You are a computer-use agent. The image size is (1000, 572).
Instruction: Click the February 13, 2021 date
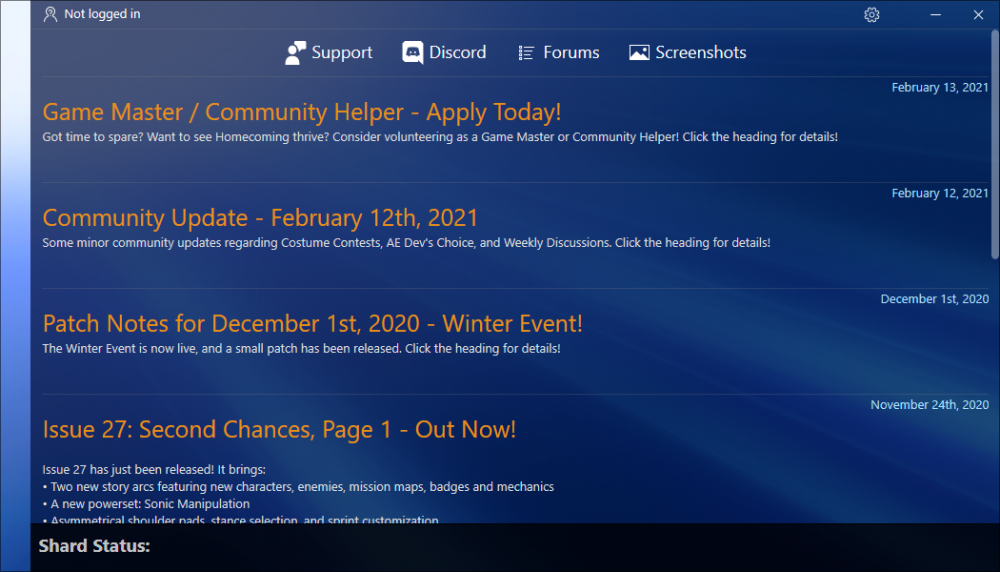[x=939, y=87]
